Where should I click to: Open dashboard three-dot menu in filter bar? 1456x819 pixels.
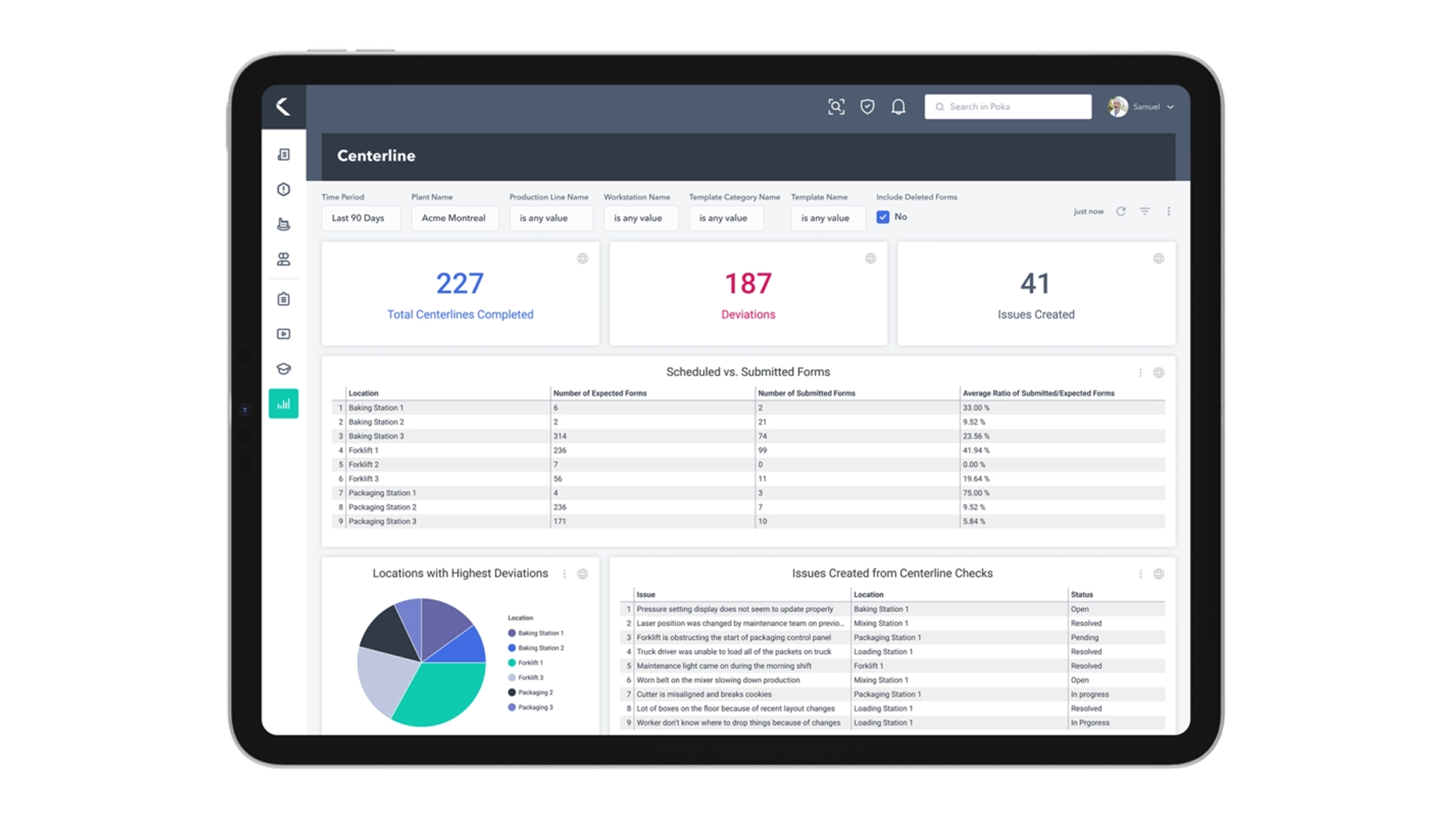1169,212
